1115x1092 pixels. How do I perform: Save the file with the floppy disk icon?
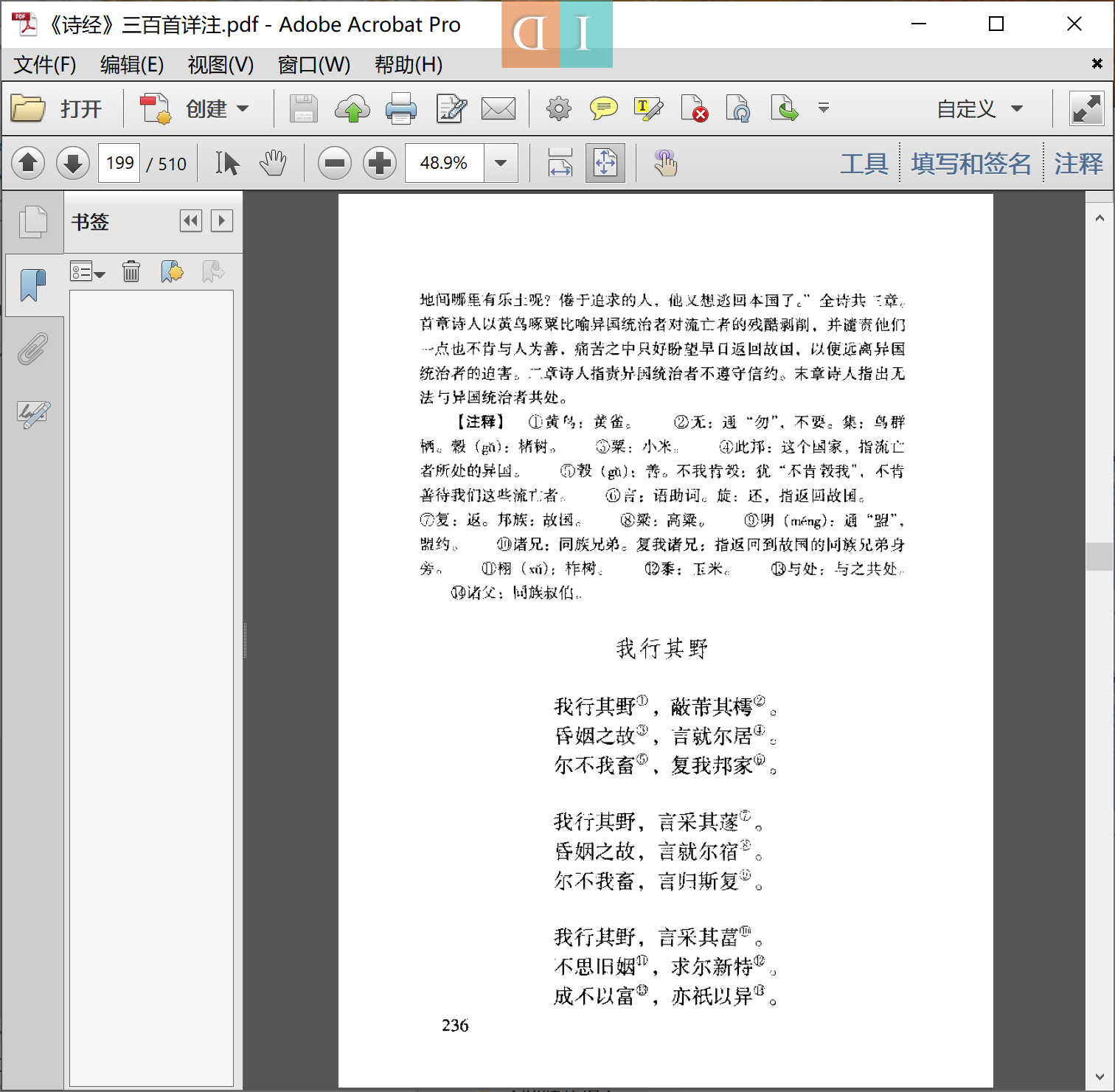[x=303, y=109]
